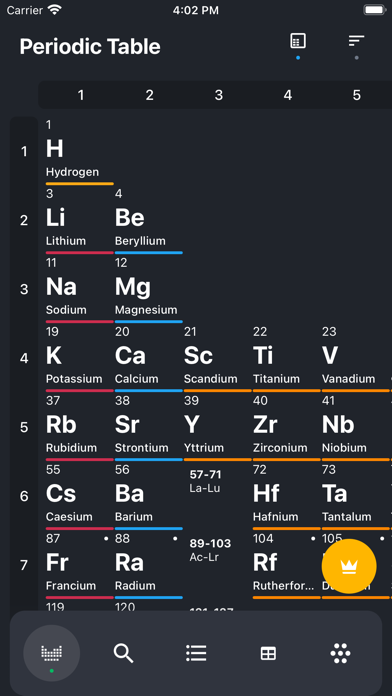Open the calculator view icon in header
Screen dimensions: 392x696
pyautogui.click(x=297, y=41)
